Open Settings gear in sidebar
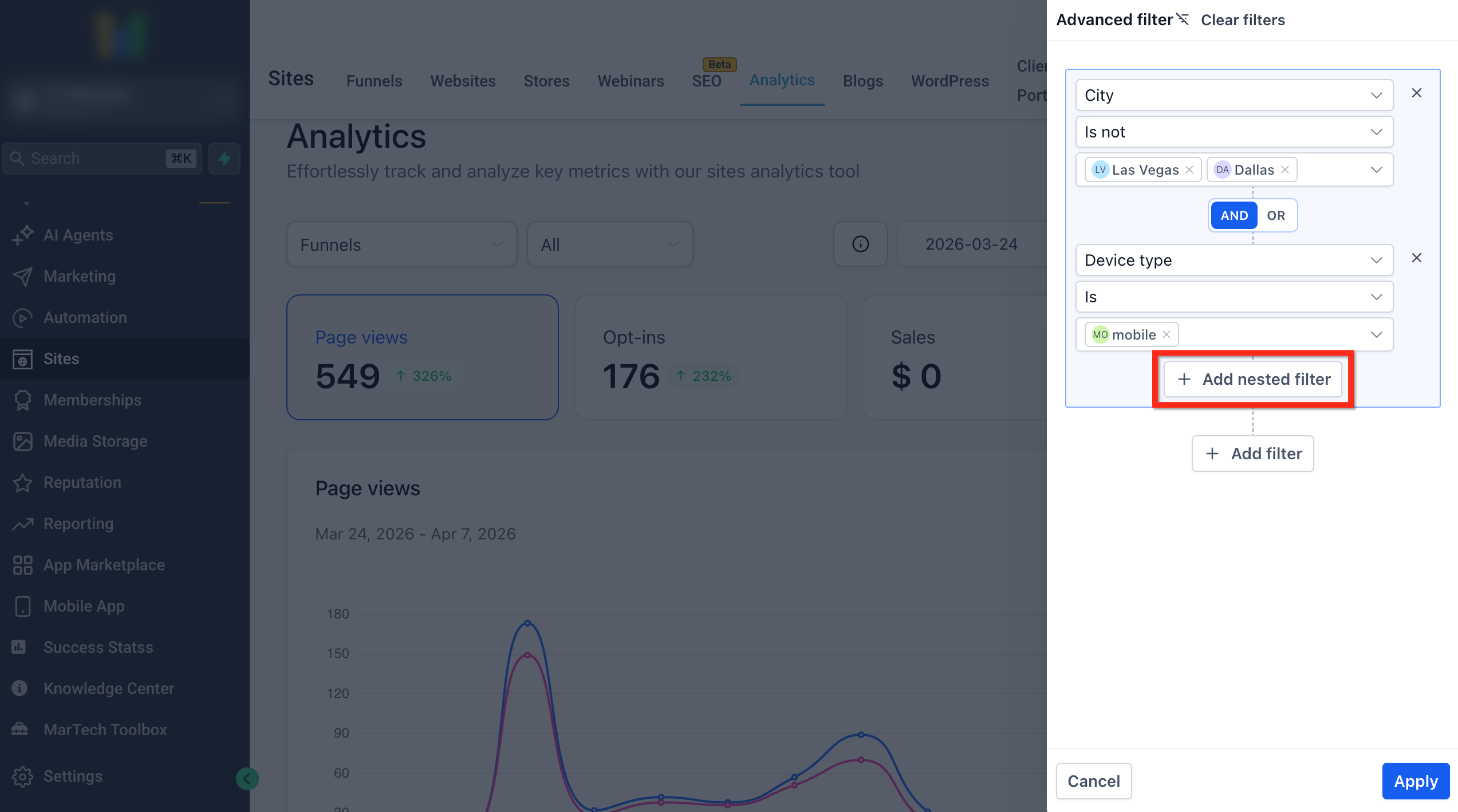The width and height of the screenshot is (1458, 812). point(23,776)
